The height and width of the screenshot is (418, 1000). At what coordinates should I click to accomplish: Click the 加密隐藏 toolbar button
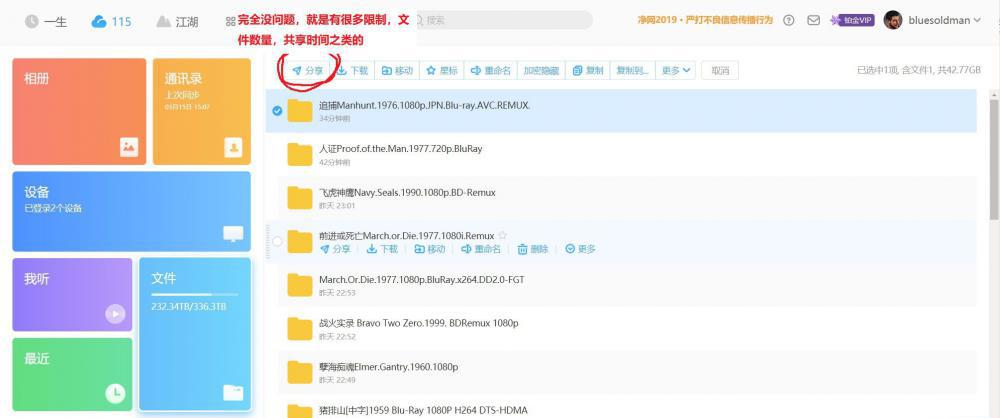541,71
